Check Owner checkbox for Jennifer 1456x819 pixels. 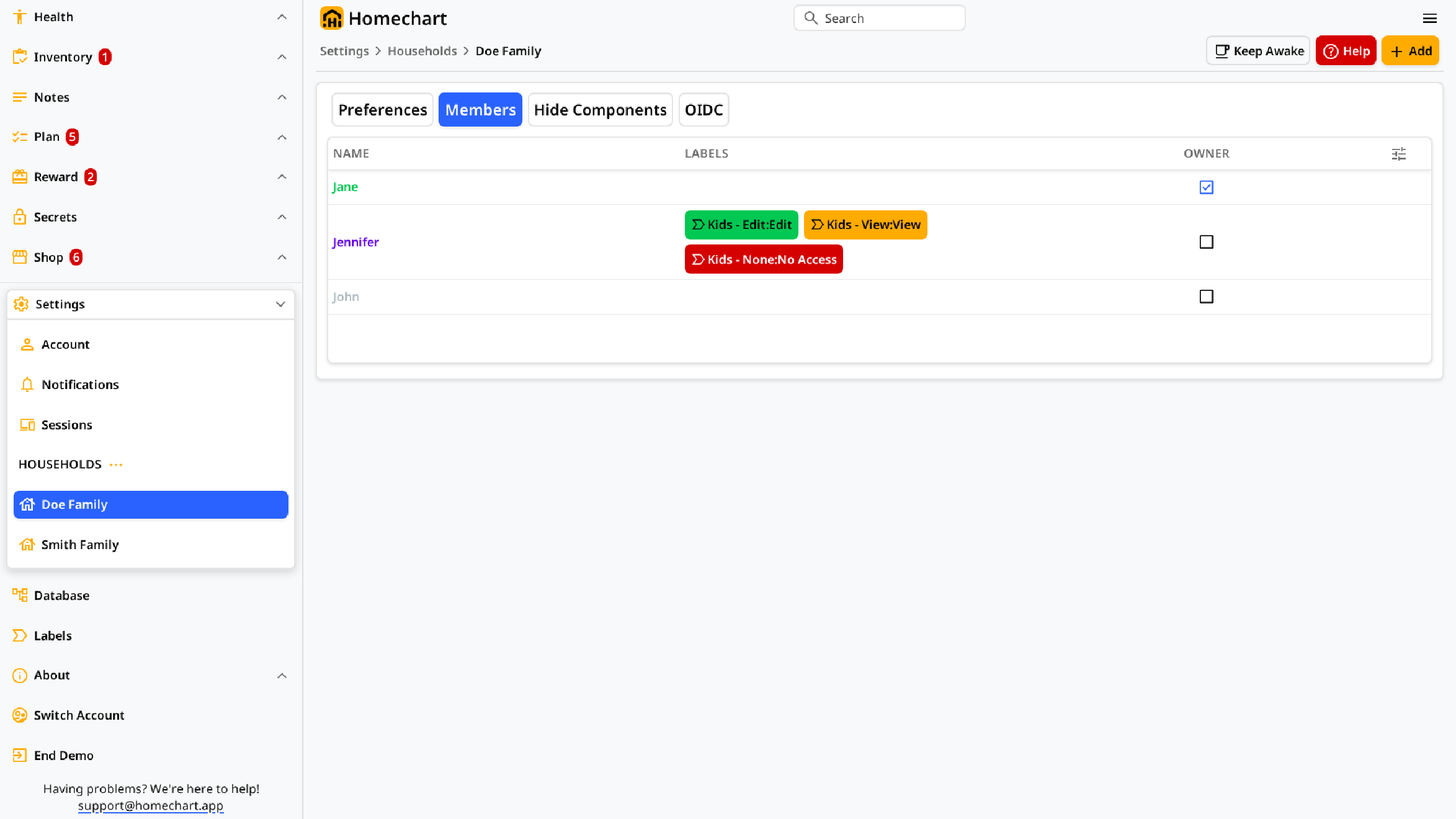(1206, 242)
